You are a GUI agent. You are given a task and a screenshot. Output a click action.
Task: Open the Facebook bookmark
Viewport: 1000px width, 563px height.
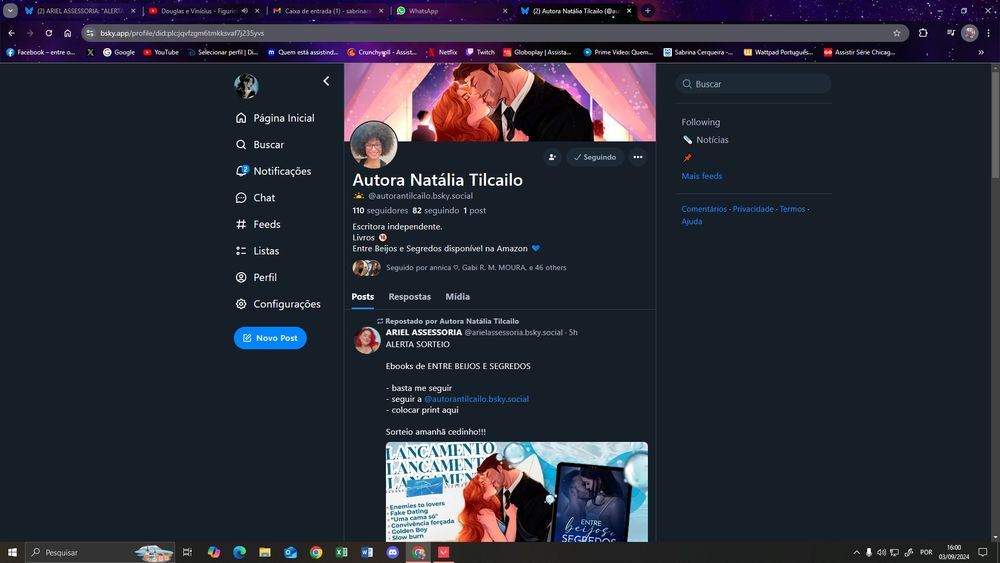point(40,52)
